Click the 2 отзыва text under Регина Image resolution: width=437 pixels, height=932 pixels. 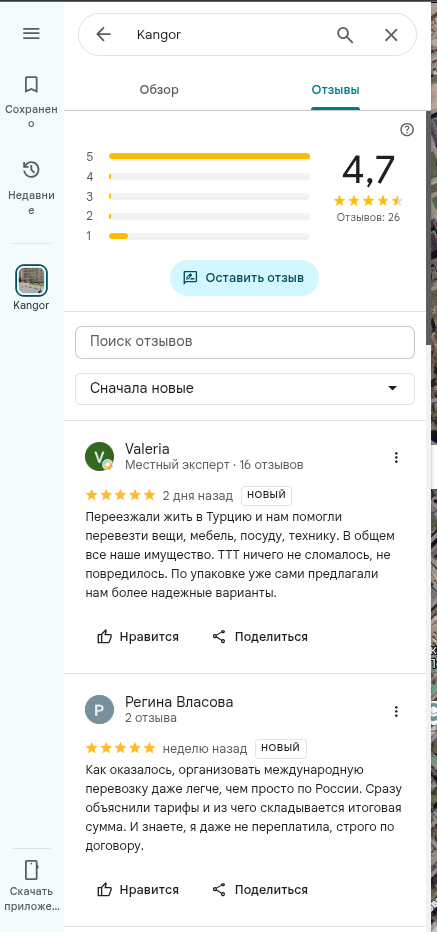[x=151, y=718]
